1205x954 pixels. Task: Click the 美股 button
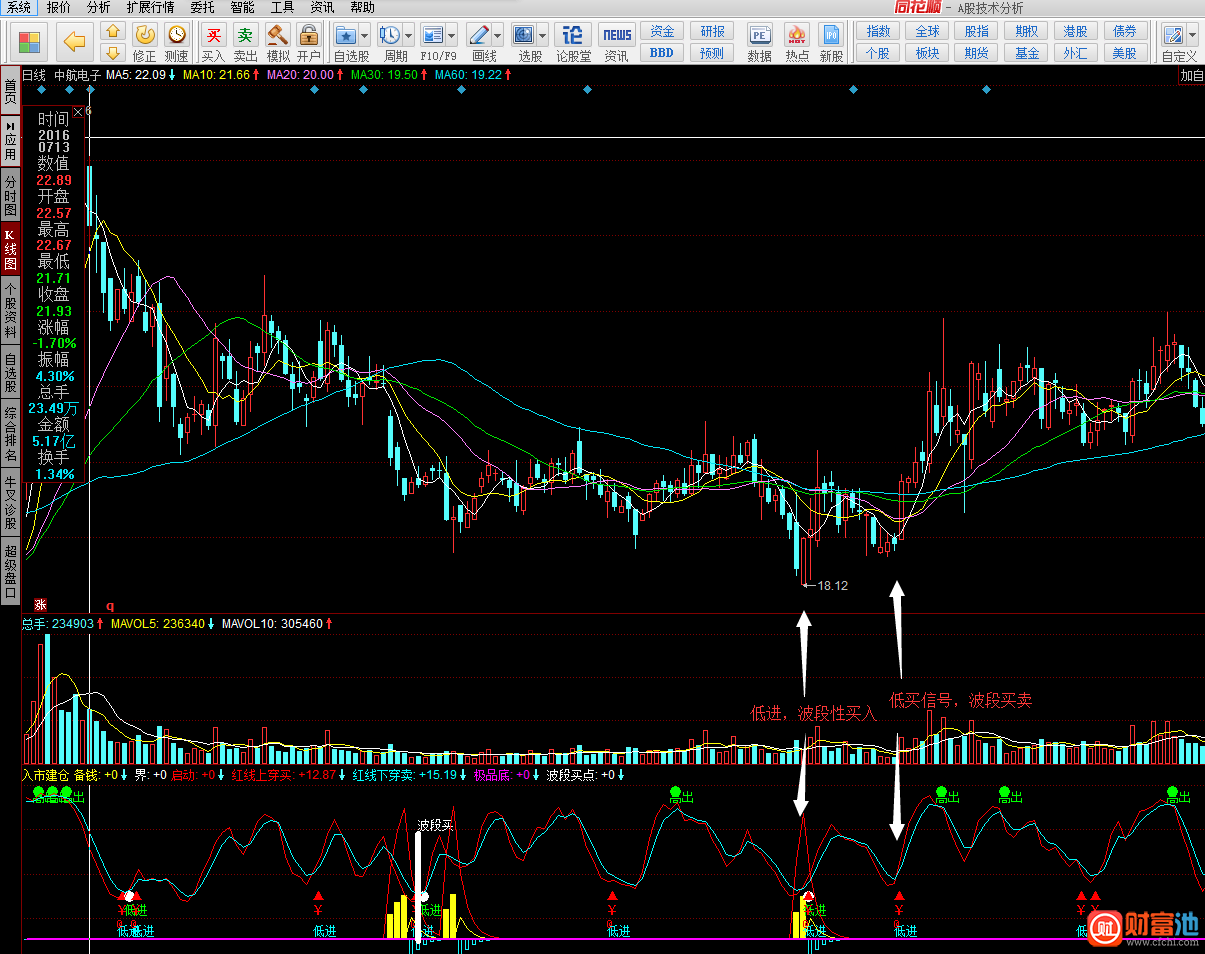click(1125, 53)
